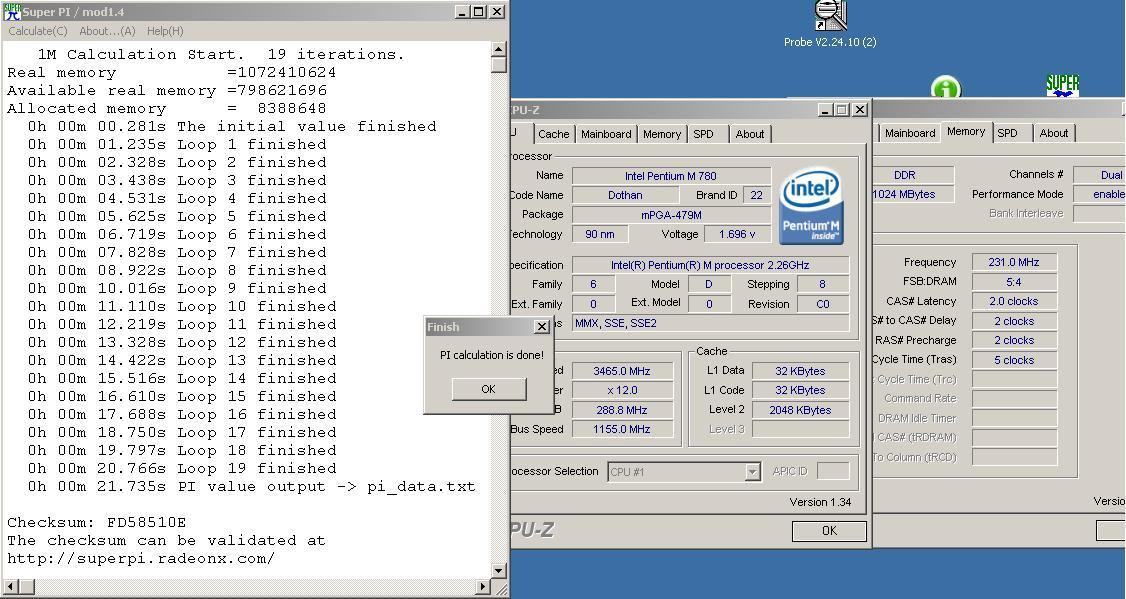
Task: Close the Finish dialog with X
Action: point(542,327)
